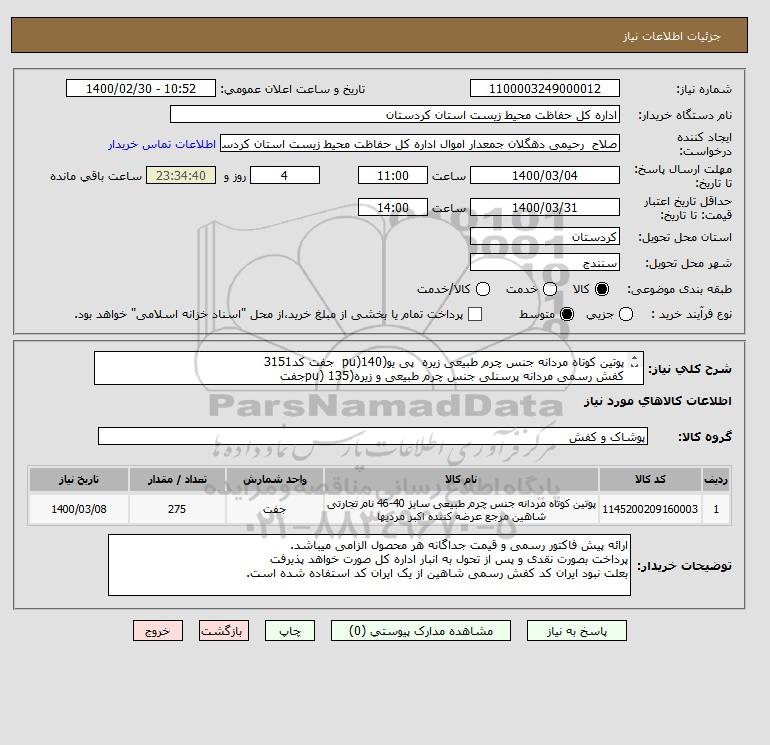Click the تعداد / مقدار column header
This screenshot has width=770, height=745.
(x=177, y=479)
